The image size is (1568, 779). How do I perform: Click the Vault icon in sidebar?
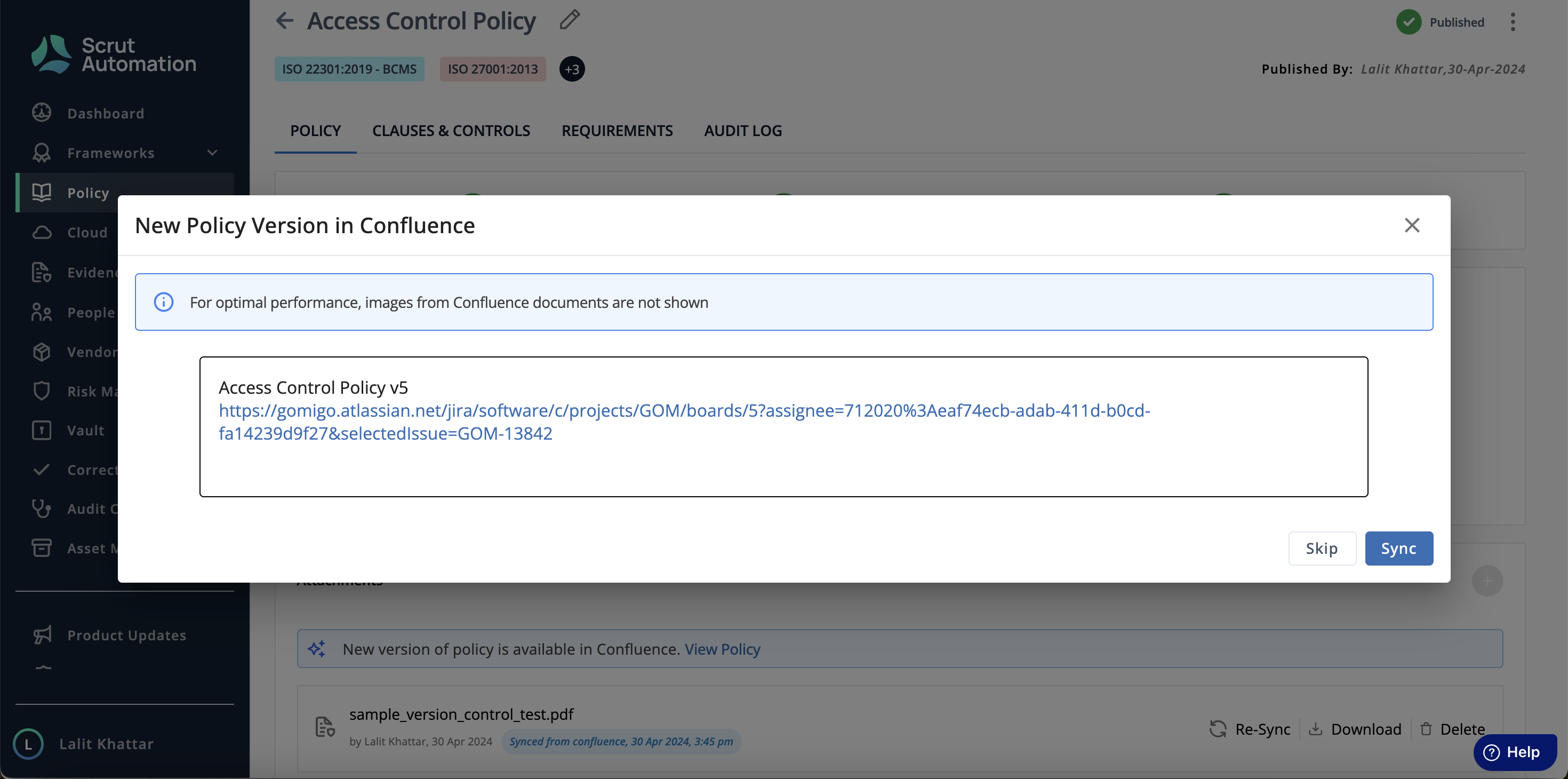[x=42, y=431]
